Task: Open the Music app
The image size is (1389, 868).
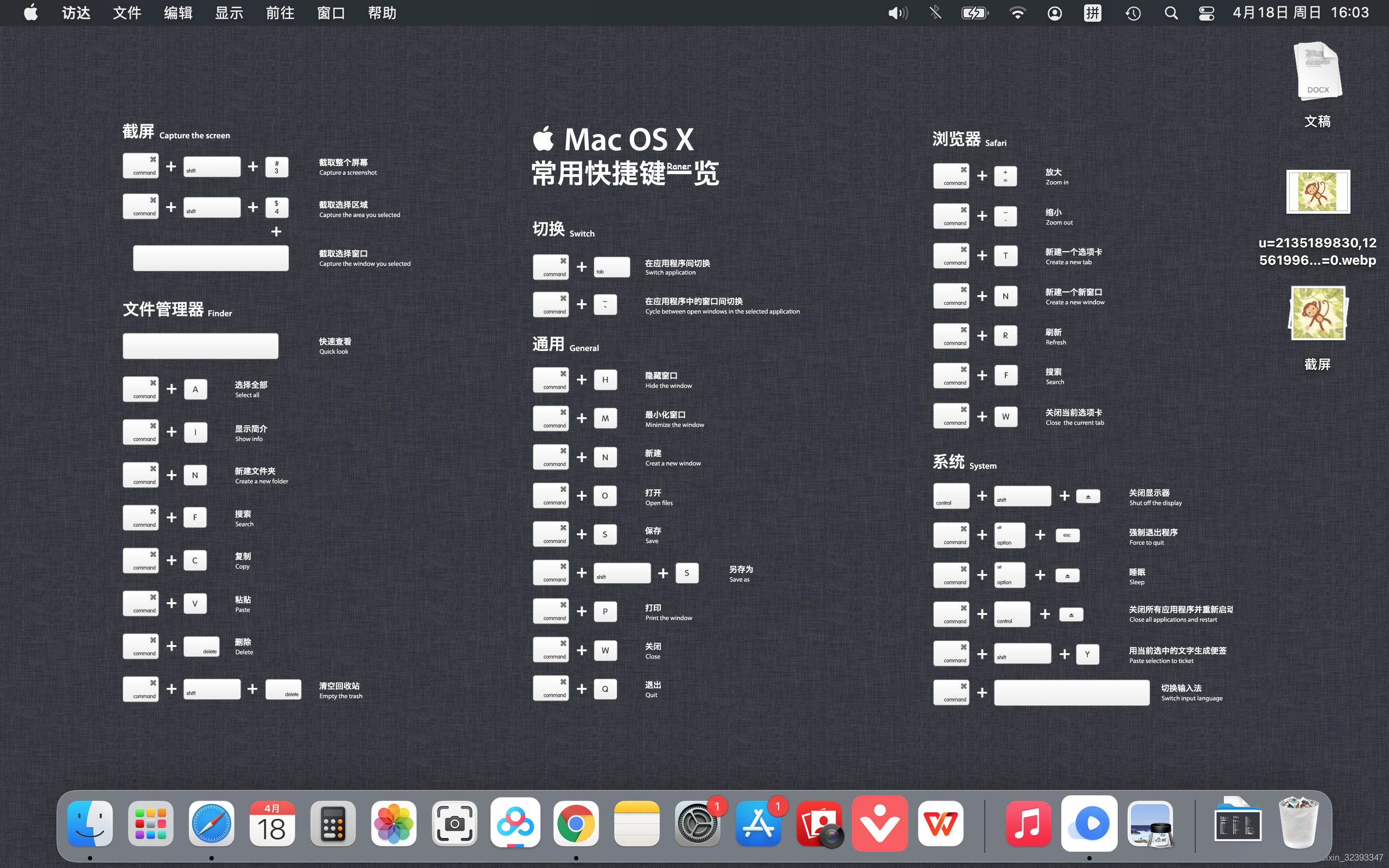Action: [1029, 824]
